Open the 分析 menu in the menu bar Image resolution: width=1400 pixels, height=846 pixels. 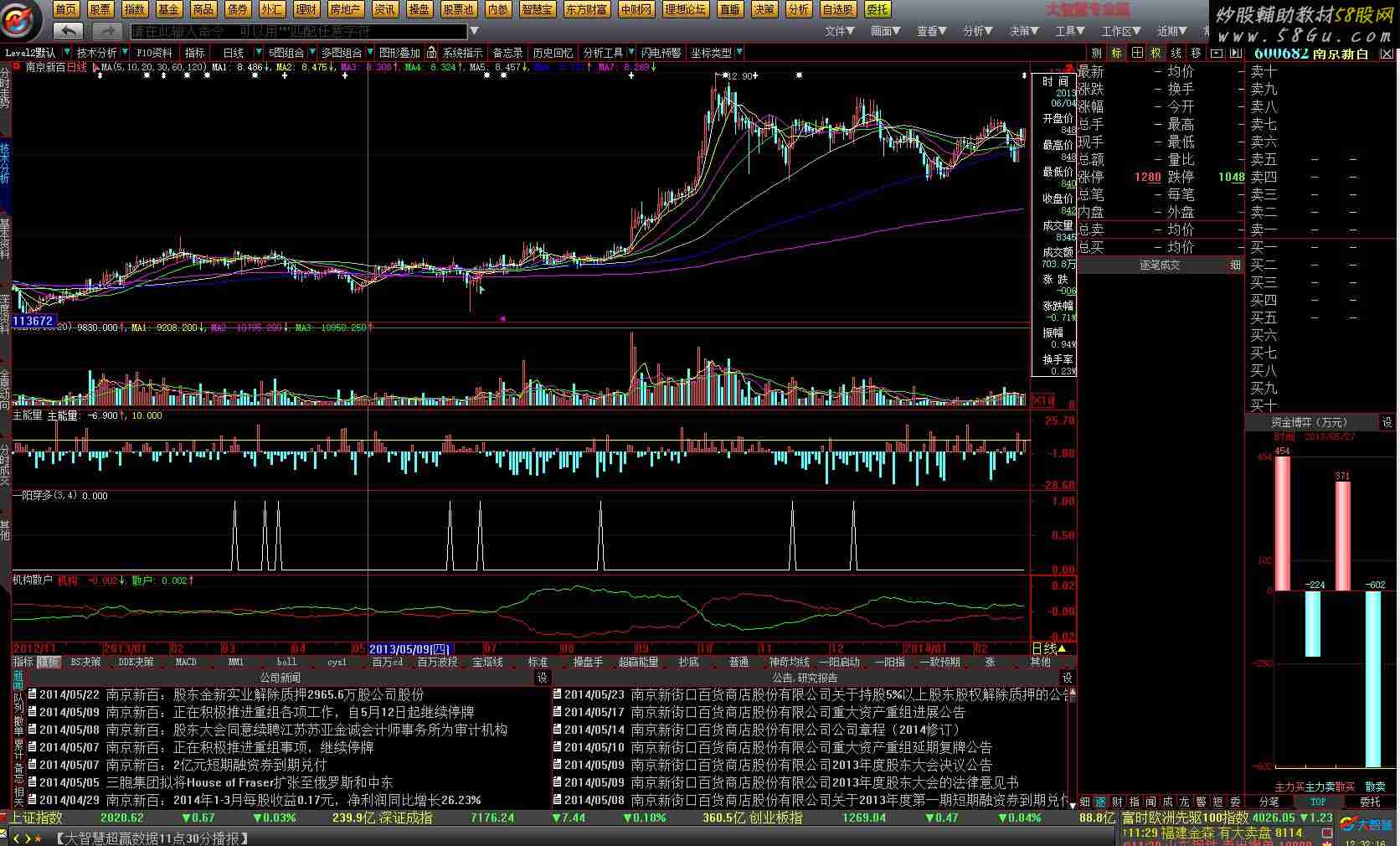tap(977, 31)
